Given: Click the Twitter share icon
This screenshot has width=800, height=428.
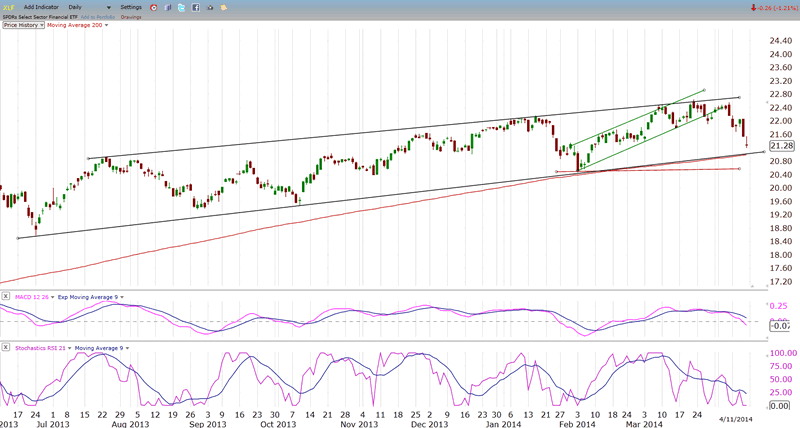Looking at the screenshot, I should pos(181,6).
